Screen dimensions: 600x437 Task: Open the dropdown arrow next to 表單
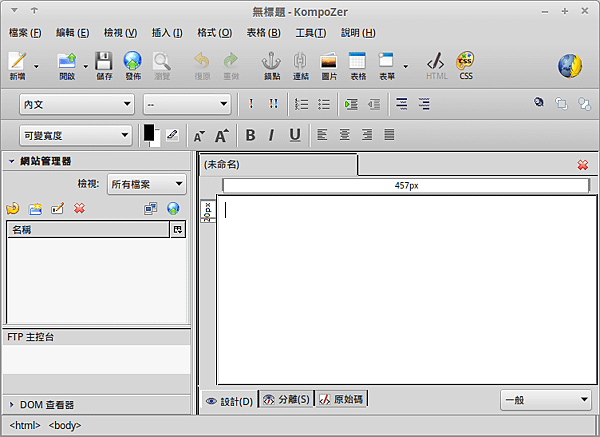406,66
